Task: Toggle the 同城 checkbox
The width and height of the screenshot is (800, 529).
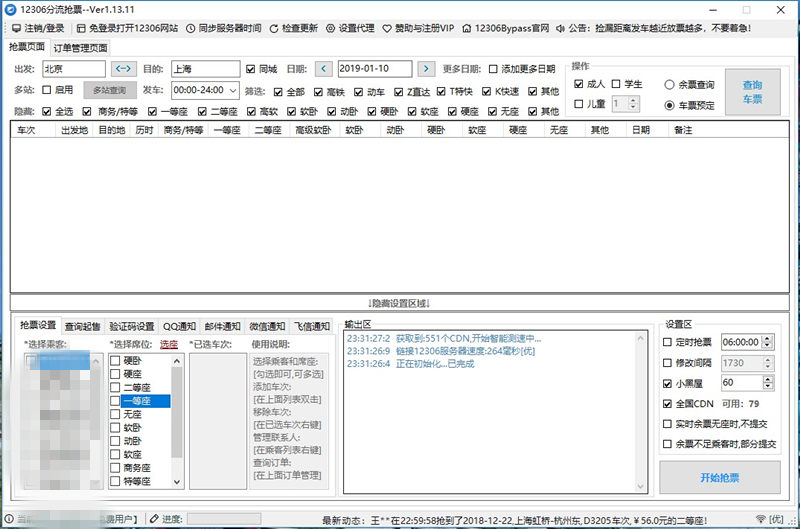Action: point(251,69)
